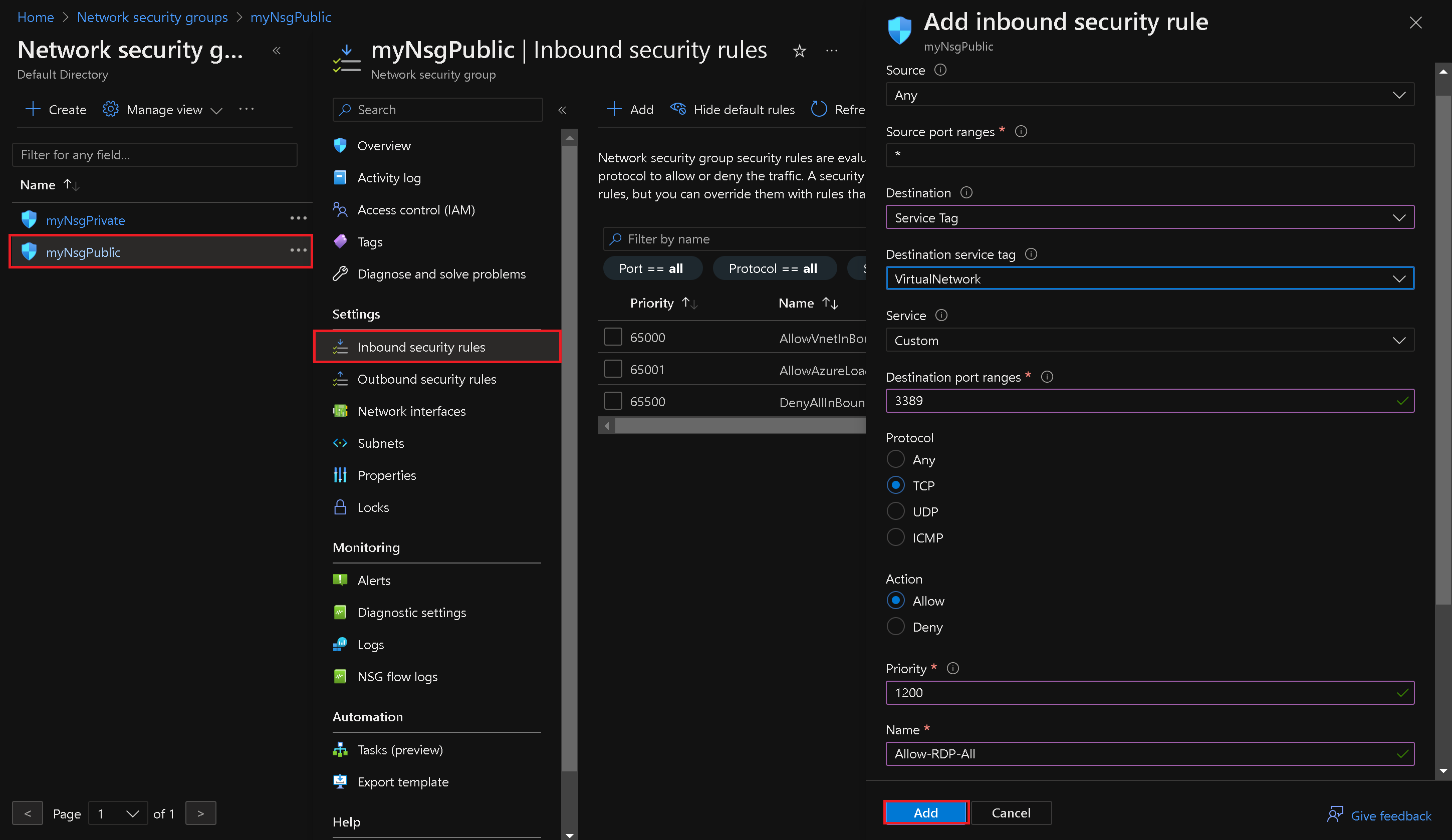
Task: Set the Action to Deny
Action: pos(895,627)
